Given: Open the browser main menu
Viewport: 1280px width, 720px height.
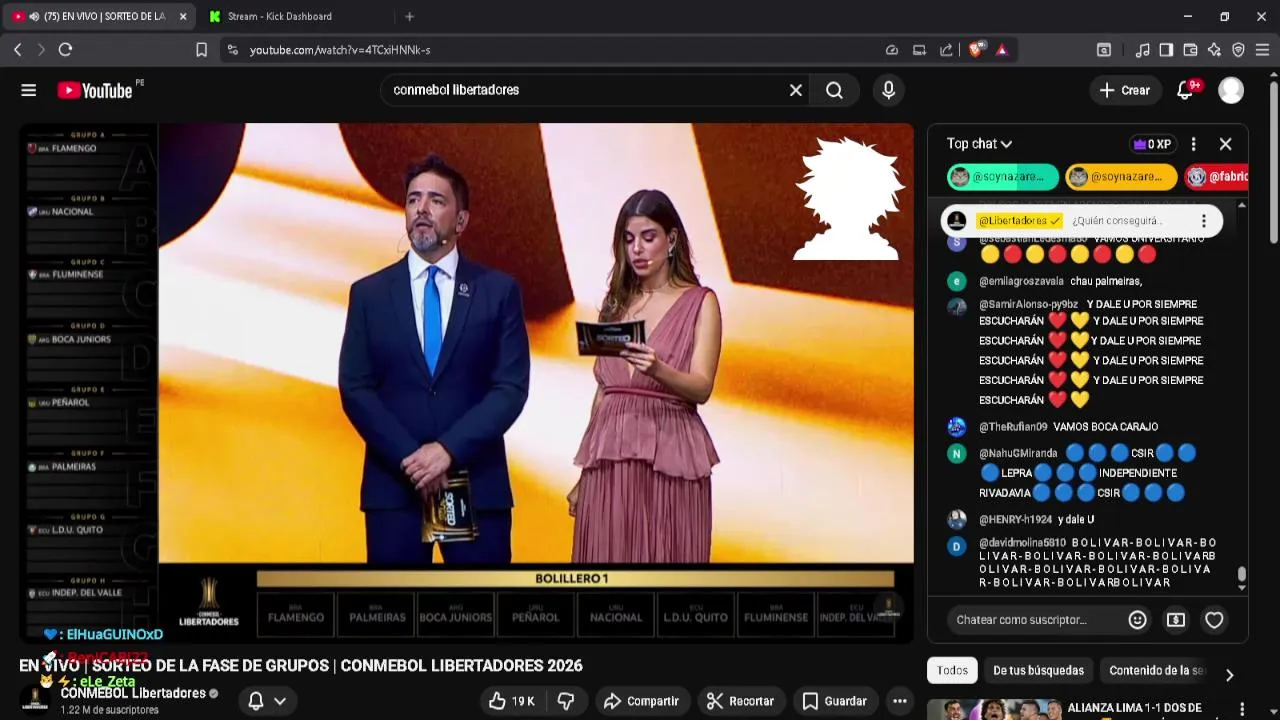Looking at the screenshot, I should tap(1262, 50).
